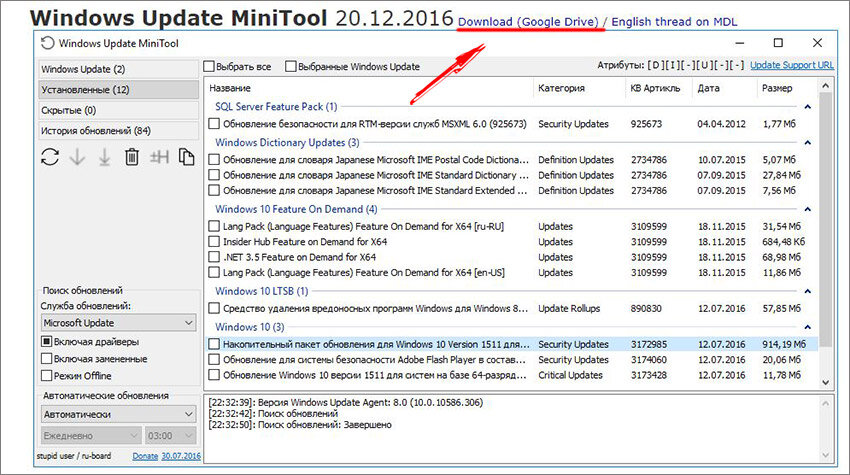Collapse the Windows 10 Feature On Demand group
The height and width of the screenshot is (475, 850).
[x=807, y=209]
